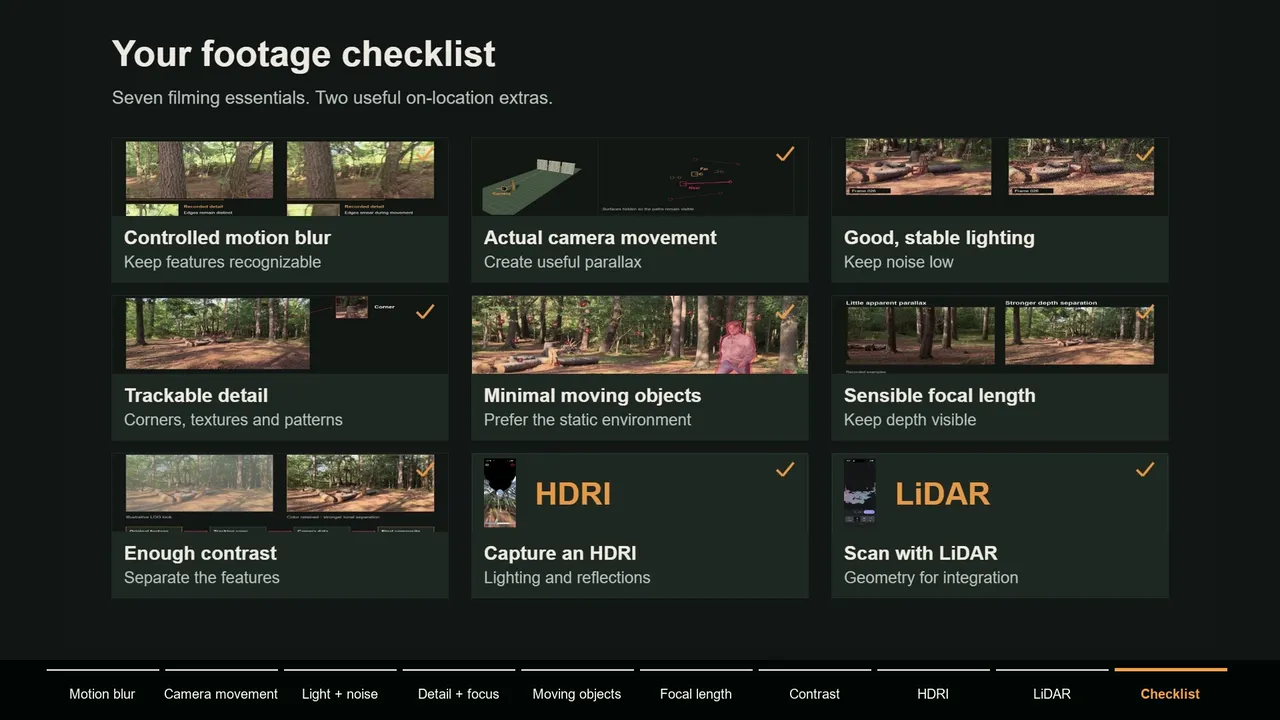
Task: Click the HDRI phone screenshot thumbnail
Action: point(500,493)
